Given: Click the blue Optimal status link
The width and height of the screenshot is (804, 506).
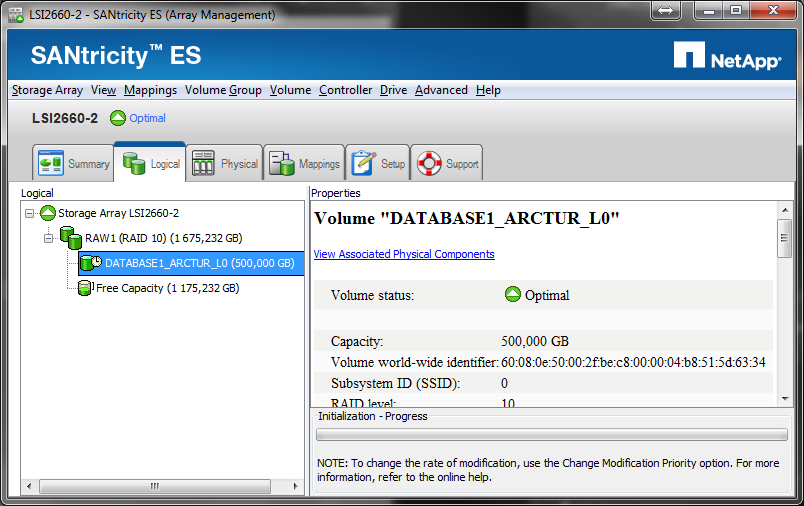Looking at the screenshot, I should click(147, 118).
